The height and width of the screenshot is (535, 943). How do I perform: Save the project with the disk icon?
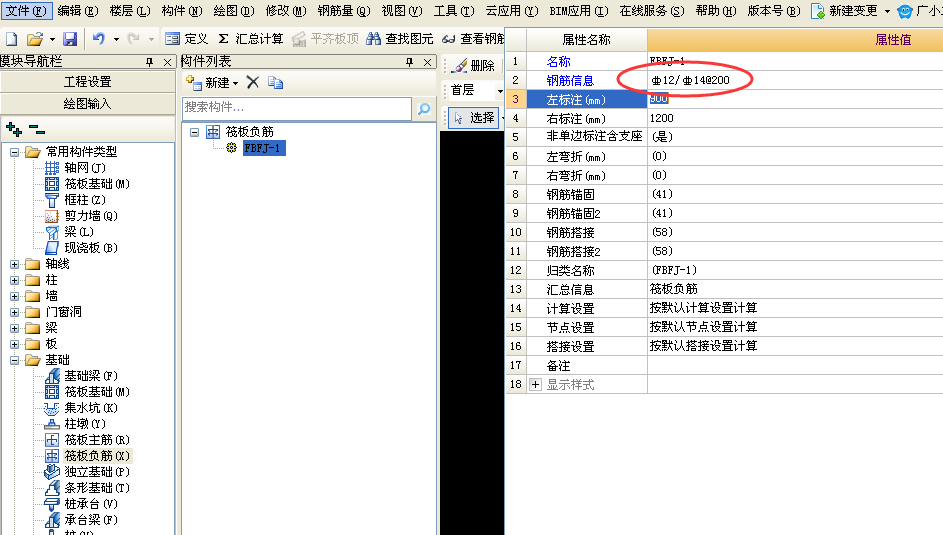[70, 39]
